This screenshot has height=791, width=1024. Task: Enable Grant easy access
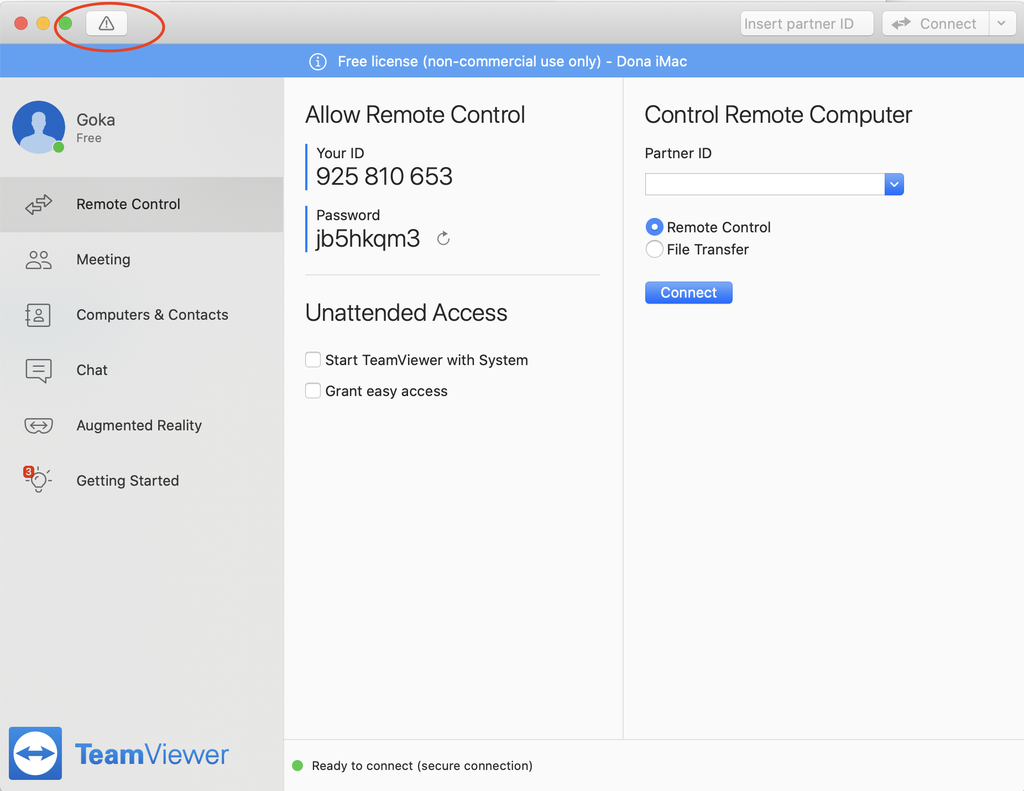pyautogui.click(x=313, y=390)
